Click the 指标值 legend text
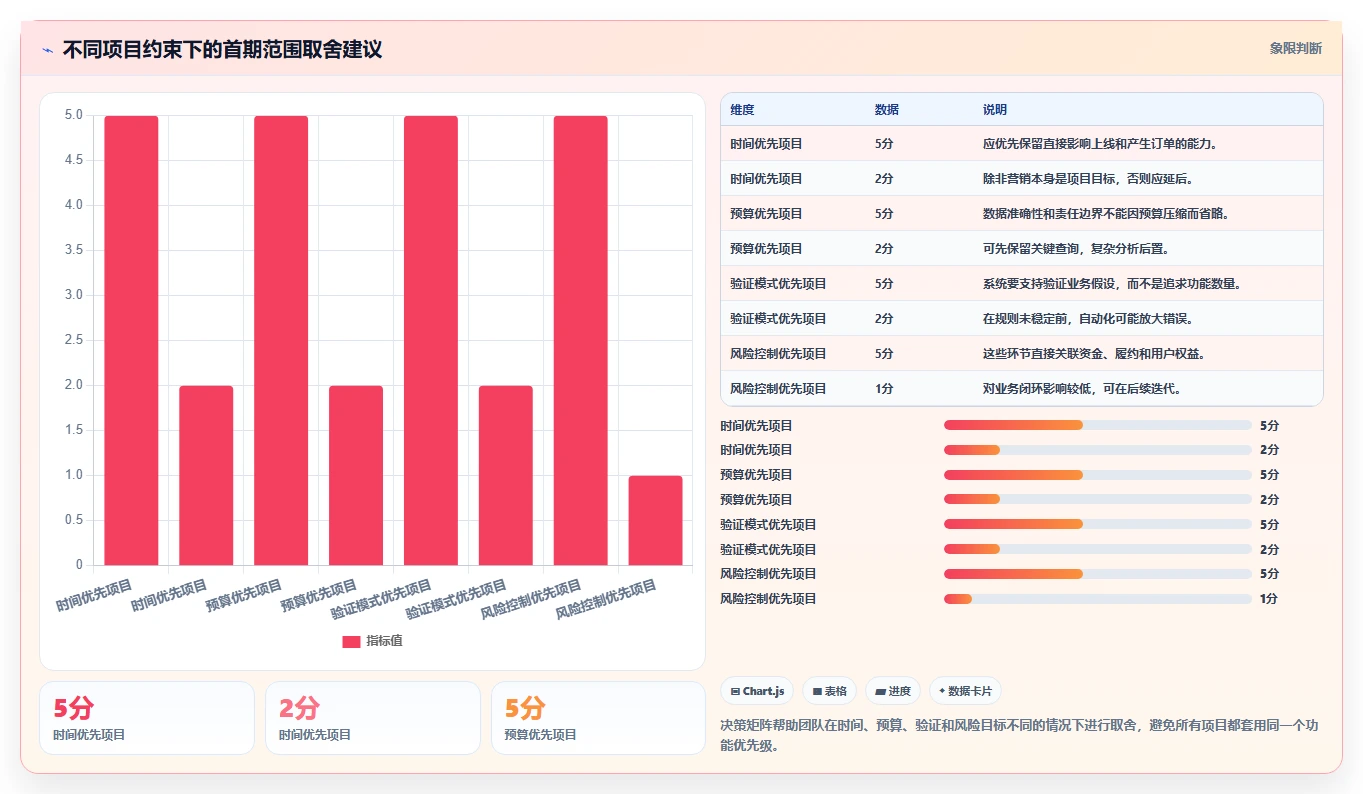This screenshot has width=1363, height=794. pyautogui.click(x=384, y=641)
